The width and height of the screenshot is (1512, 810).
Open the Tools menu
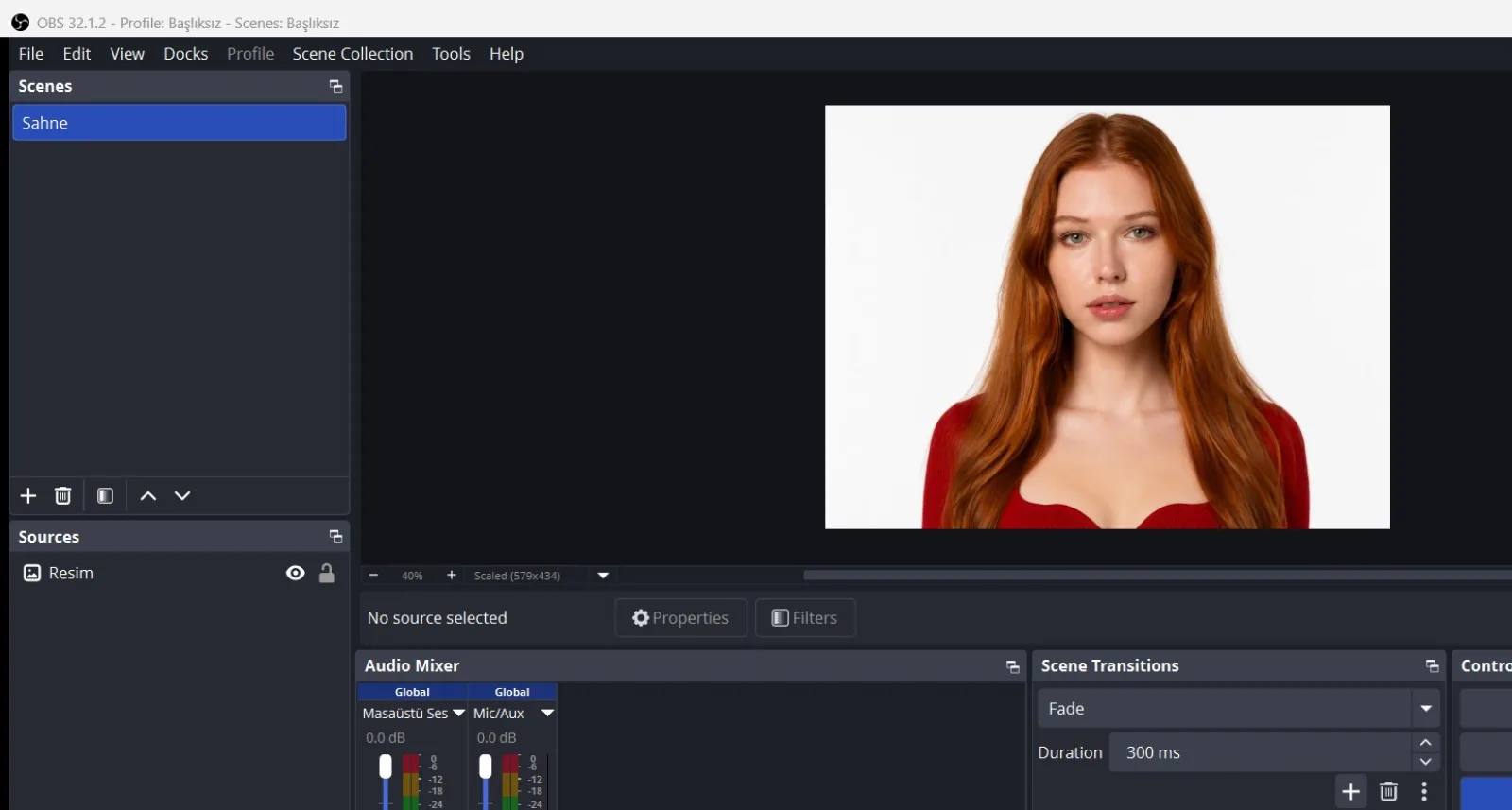pos(451,54)
